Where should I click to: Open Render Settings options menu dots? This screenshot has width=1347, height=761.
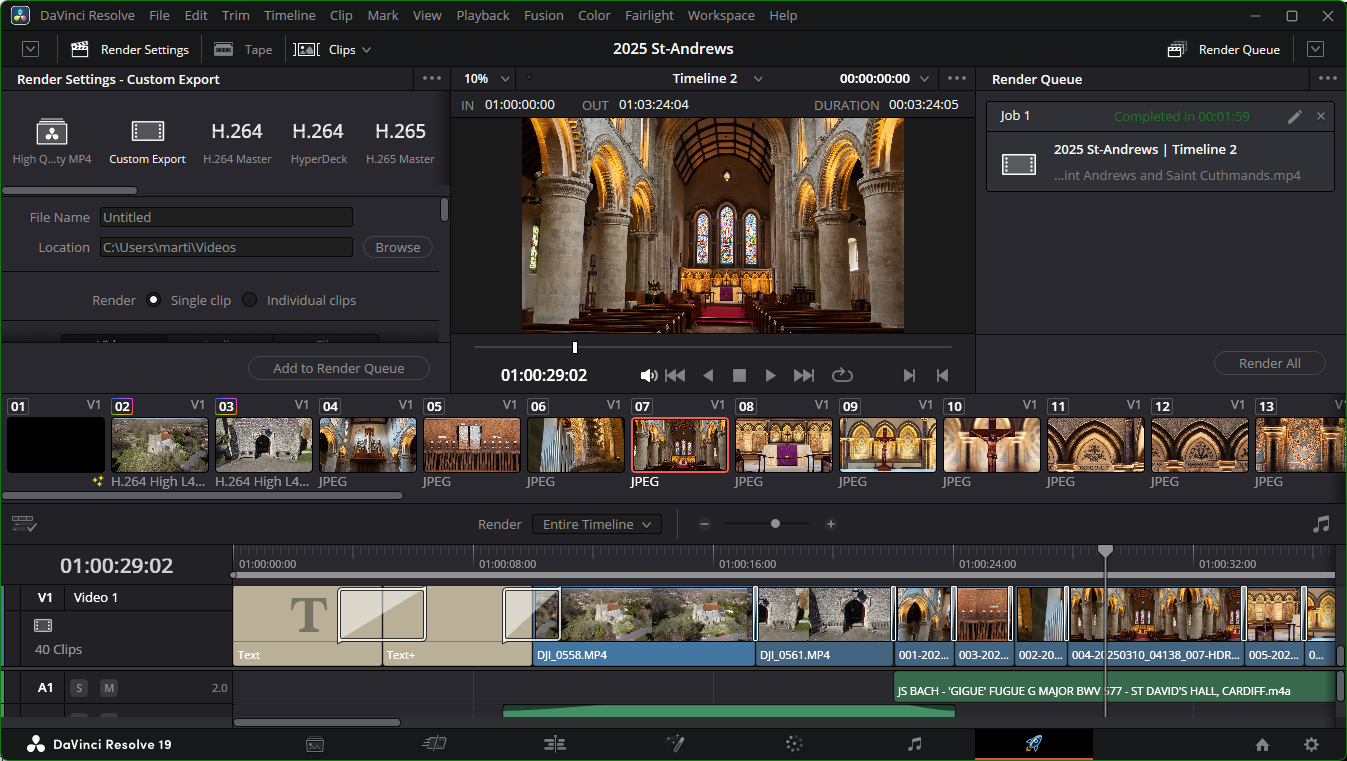(432, 78)
